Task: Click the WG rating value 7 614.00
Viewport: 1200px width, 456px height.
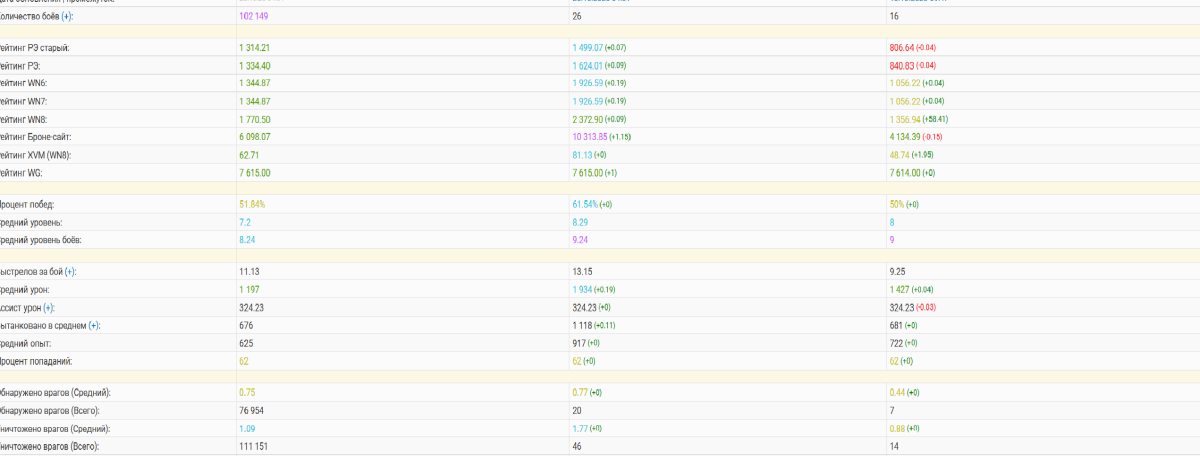Action: point(905,173)
